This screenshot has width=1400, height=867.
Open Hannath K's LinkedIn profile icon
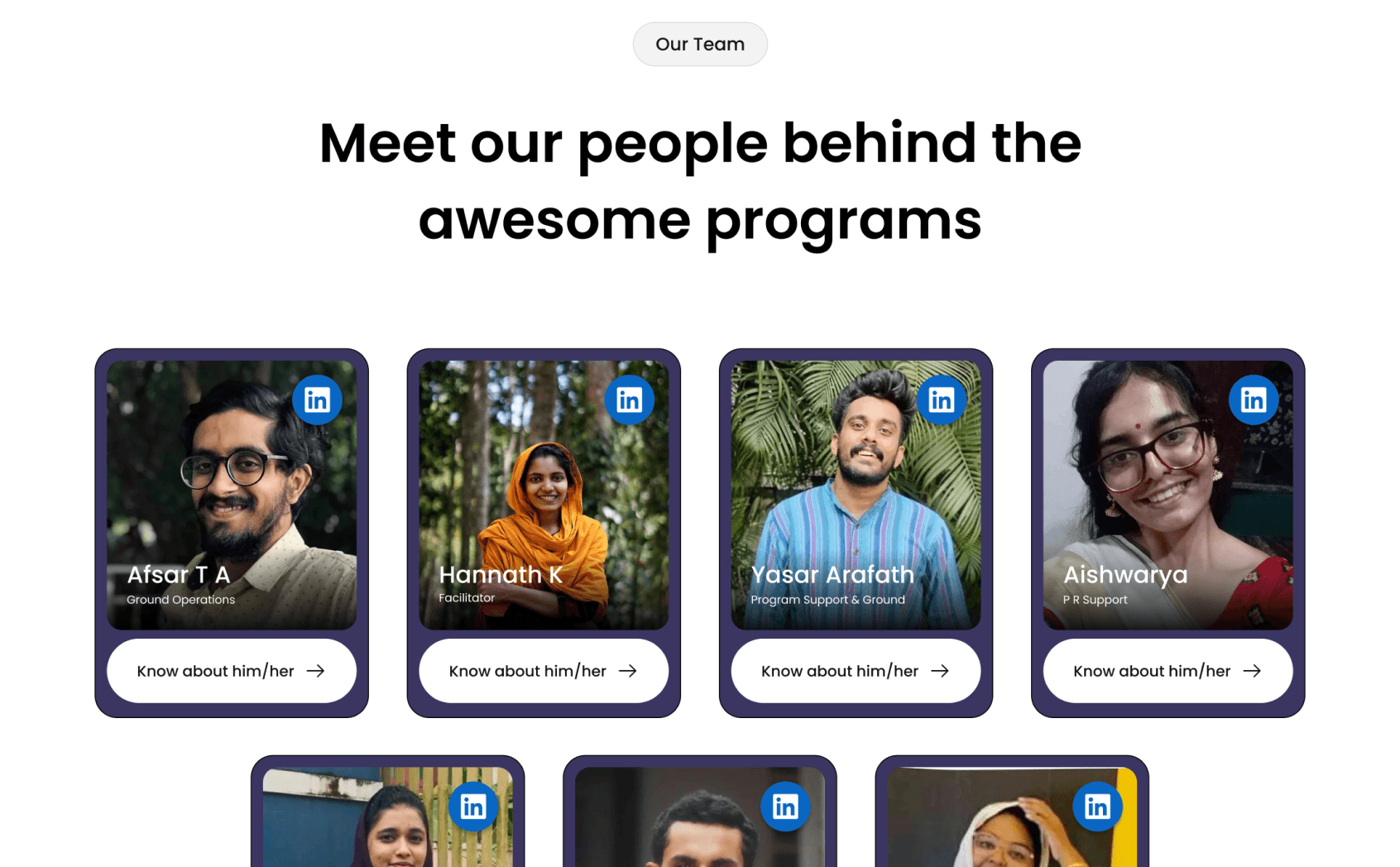click(x=630, y=400)
